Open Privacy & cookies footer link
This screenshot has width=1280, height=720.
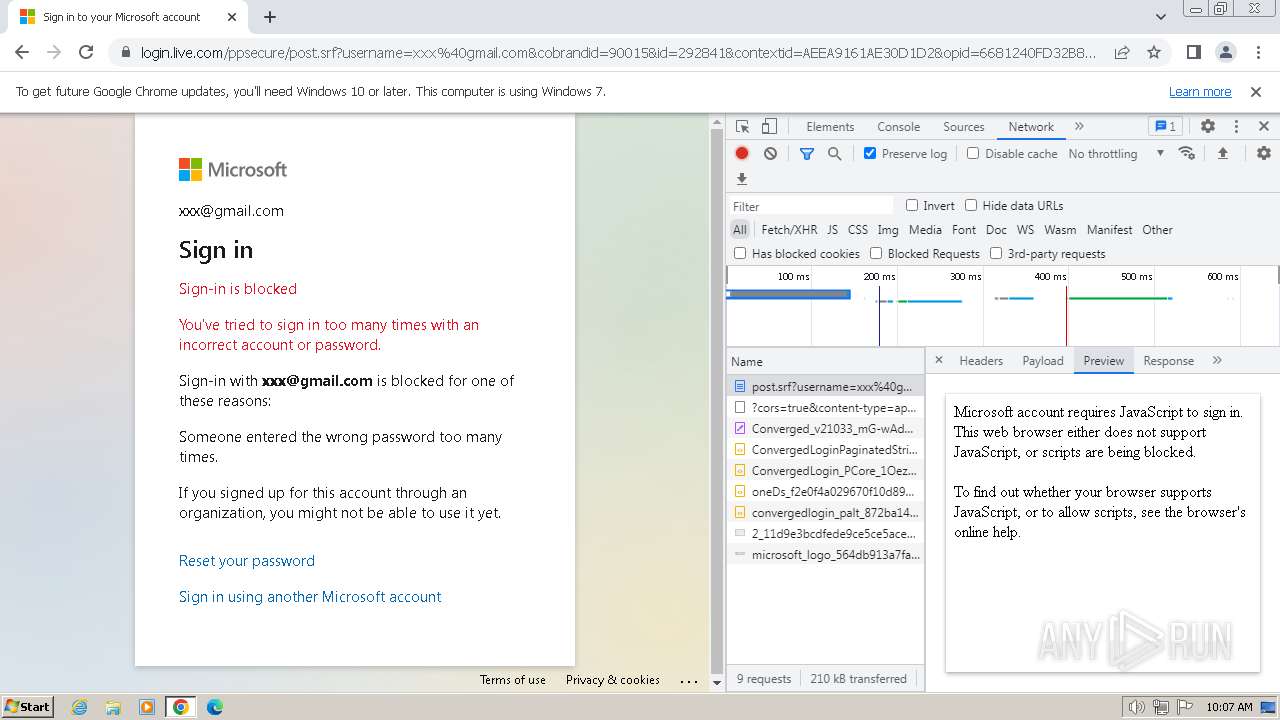613,679
